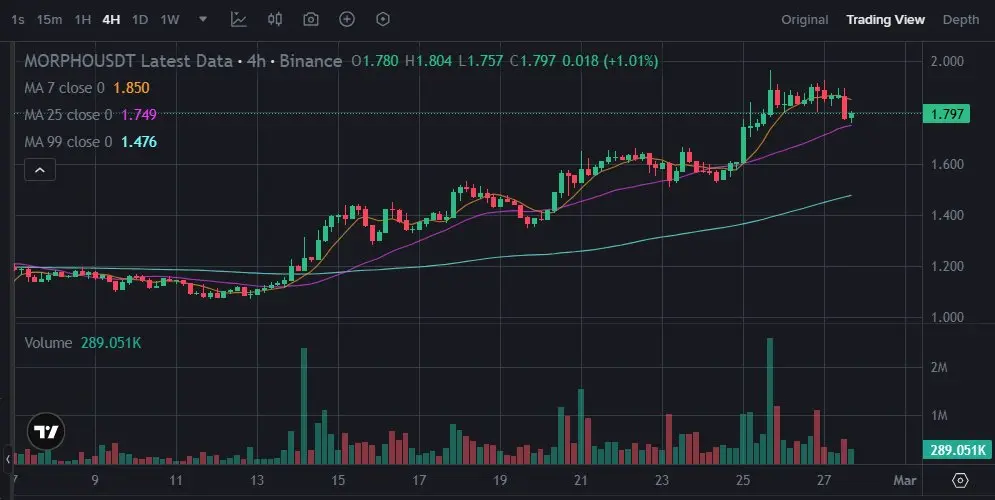Switch to the 1D time interval

click(140, 20)
